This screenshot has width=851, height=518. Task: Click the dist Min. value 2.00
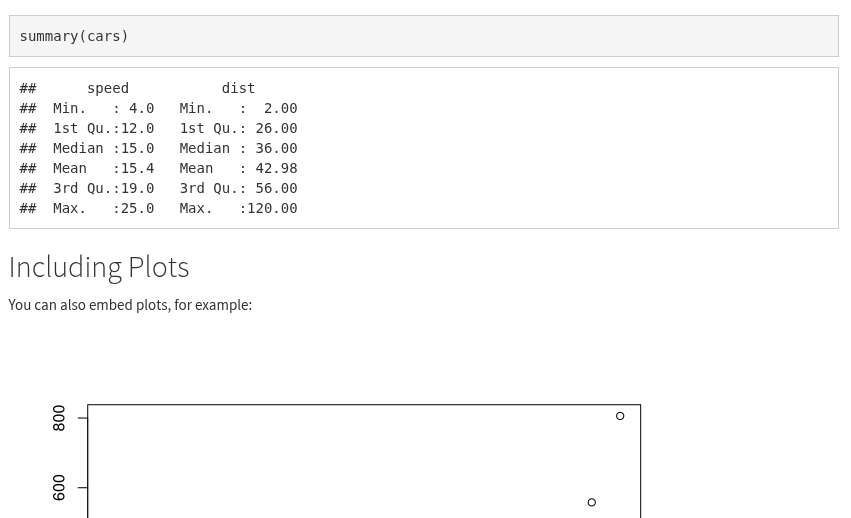tap(280, 108)
